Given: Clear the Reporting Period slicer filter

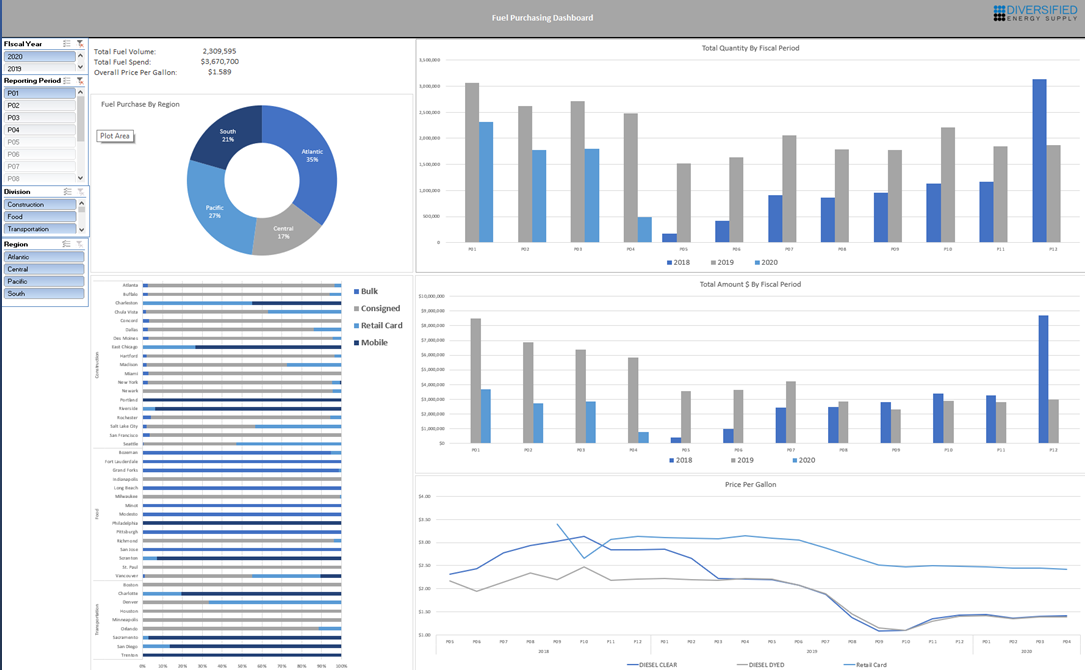Looking at the screenshot, I should (81, 81).
